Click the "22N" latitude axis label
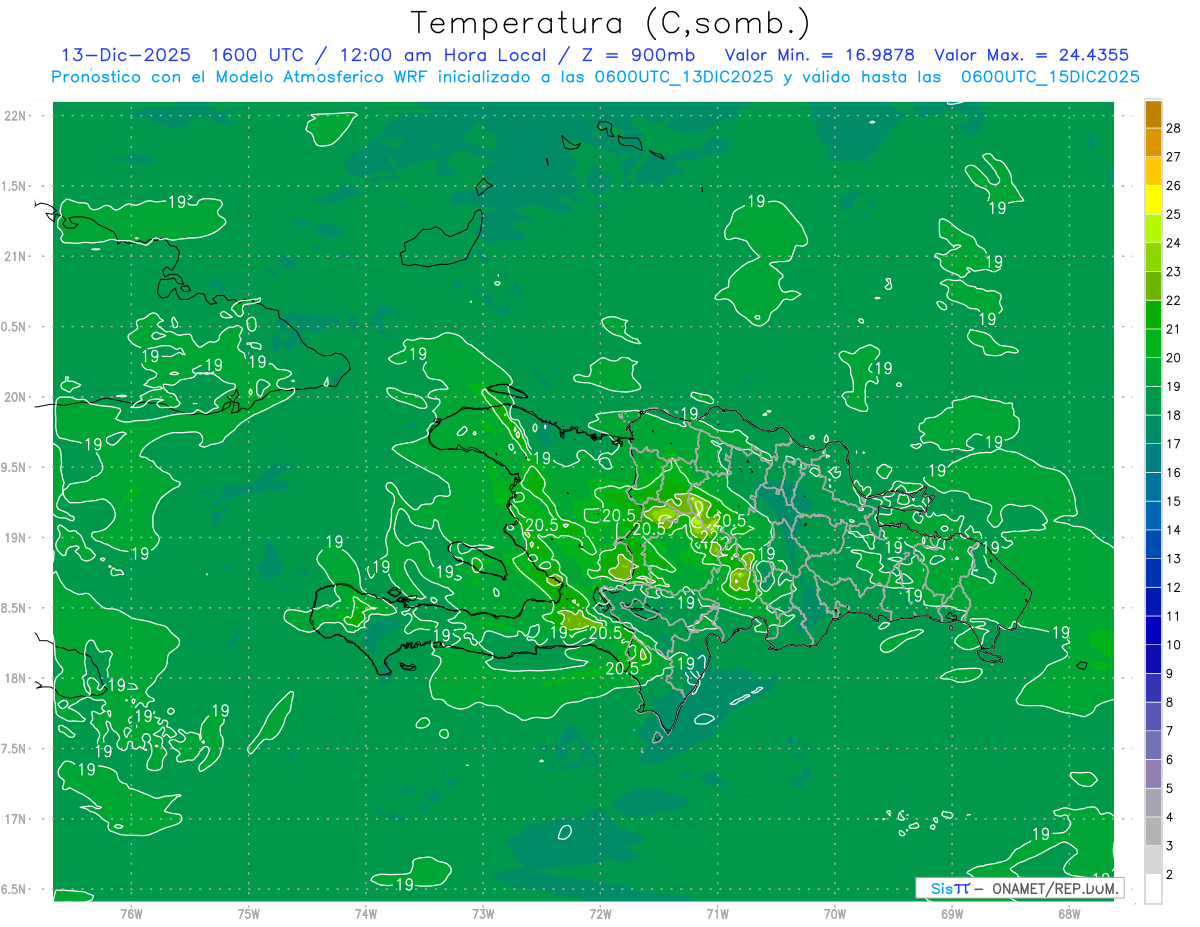 [15, 115]
